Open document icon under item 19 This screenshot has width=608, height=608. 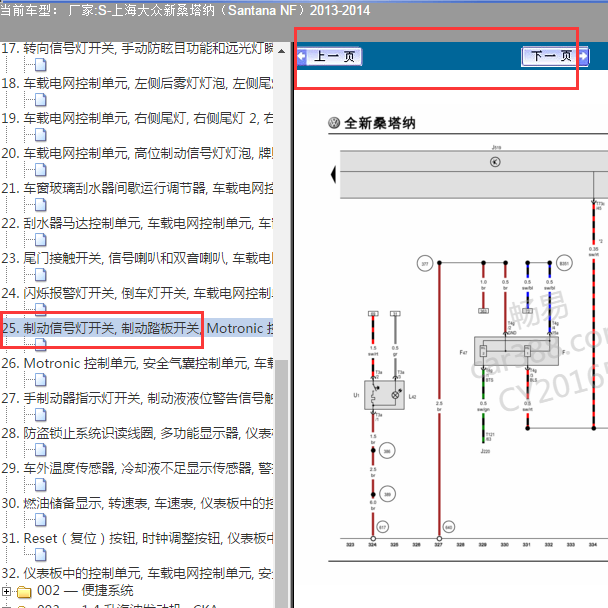40,135
